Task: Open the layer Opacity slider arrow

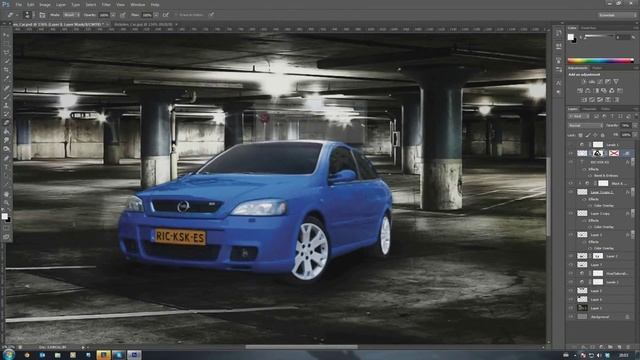Action: (634, 126)
